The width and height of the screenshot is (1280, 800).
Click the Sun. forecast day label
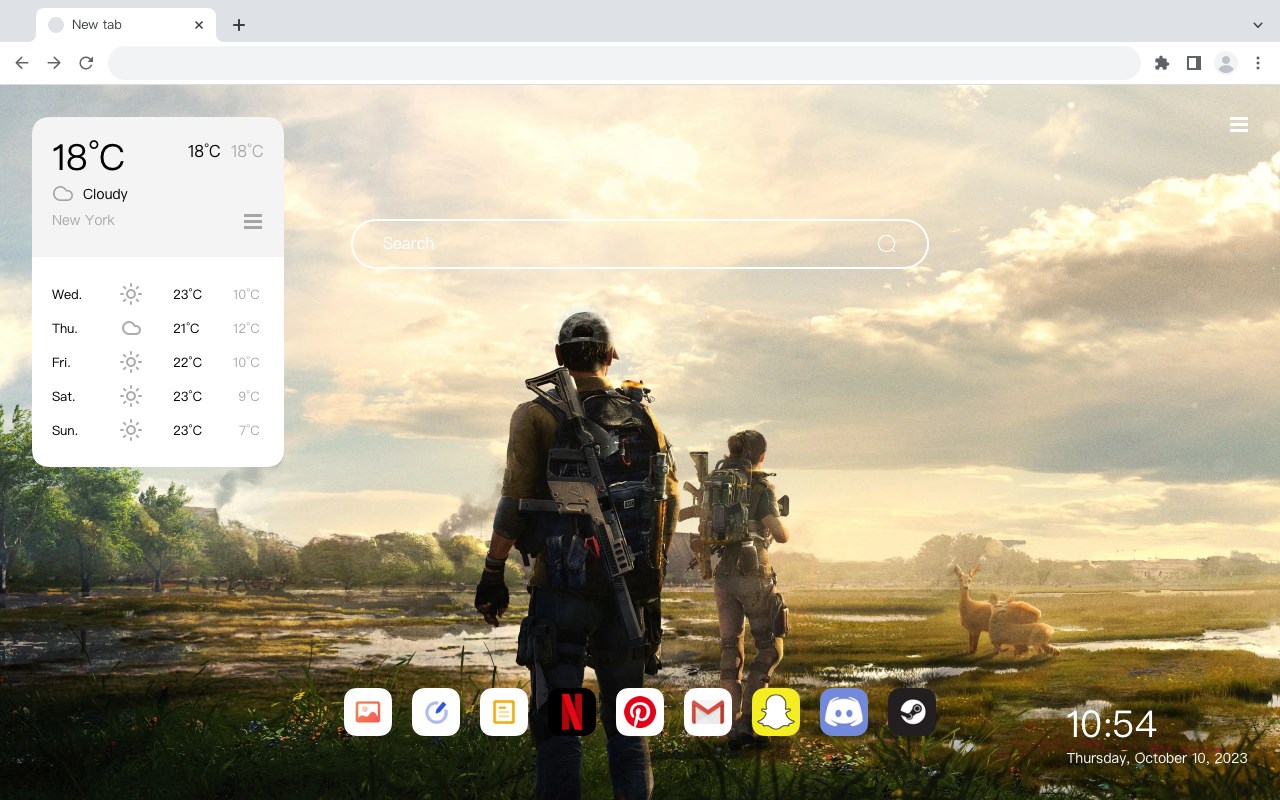65,430
